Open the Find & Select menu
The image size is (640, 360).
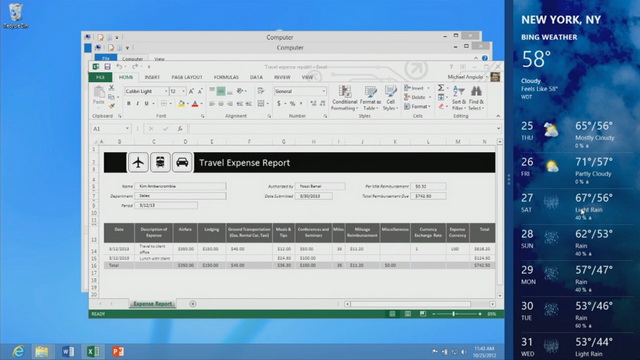point(476,98)
